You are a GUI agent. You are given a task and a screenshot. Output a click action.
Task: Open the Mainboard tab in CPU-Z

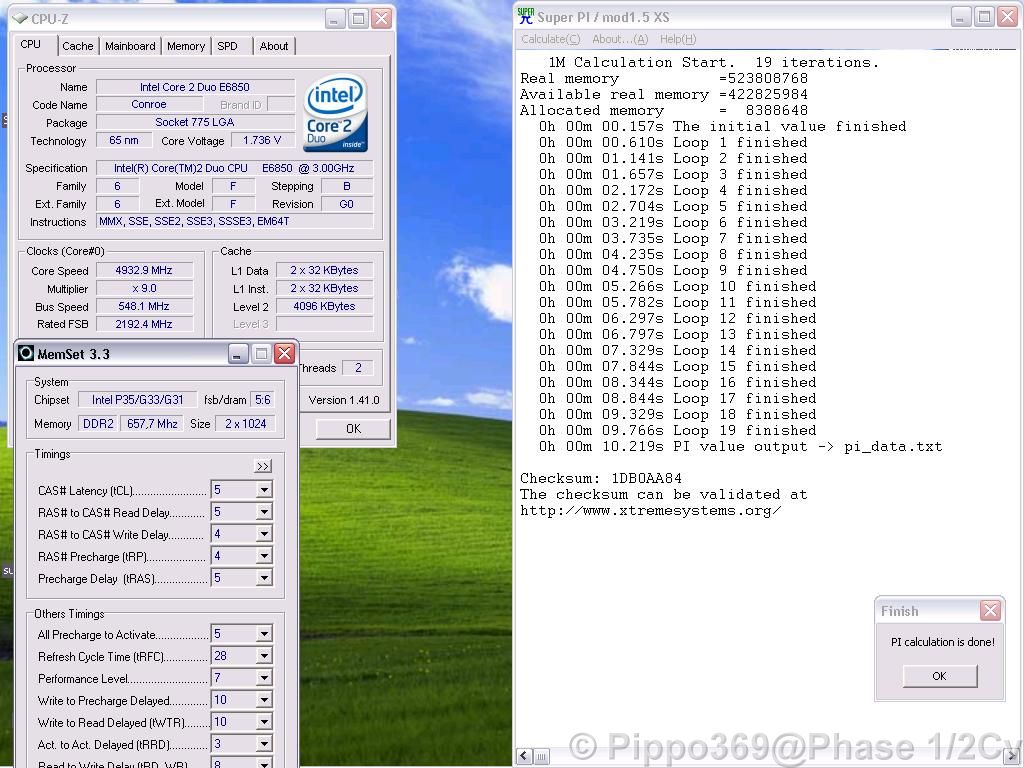[130, 46]
